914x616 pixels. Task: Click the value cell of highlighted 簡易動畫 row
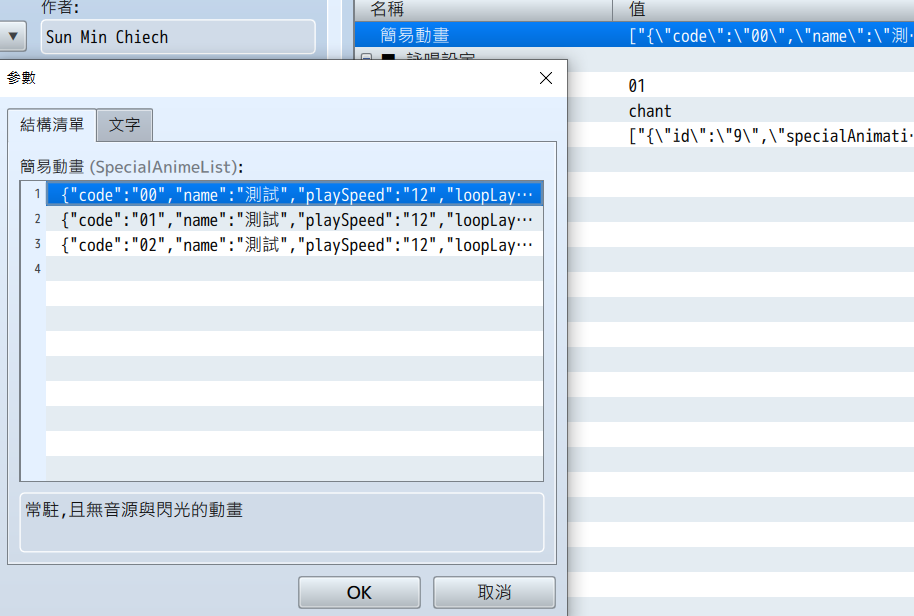763,35
